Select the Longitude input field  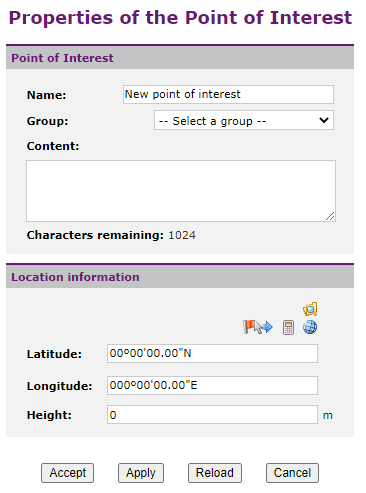[x=212, y=385]
